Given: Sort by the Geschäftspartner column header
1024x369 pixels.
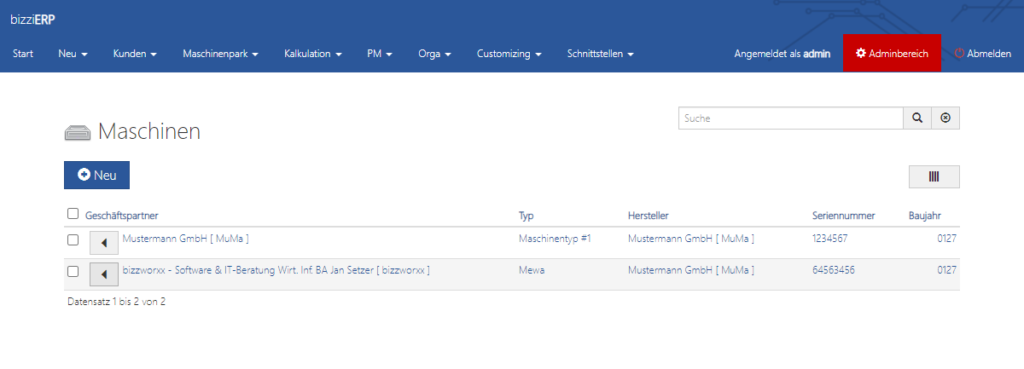Looking at the screenshot, I should [122, 215].
